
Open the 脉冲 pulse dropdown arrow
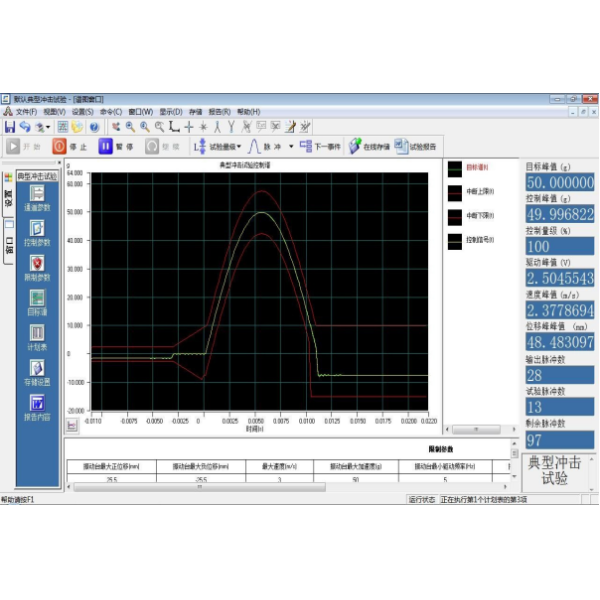(x=291, y=147)
